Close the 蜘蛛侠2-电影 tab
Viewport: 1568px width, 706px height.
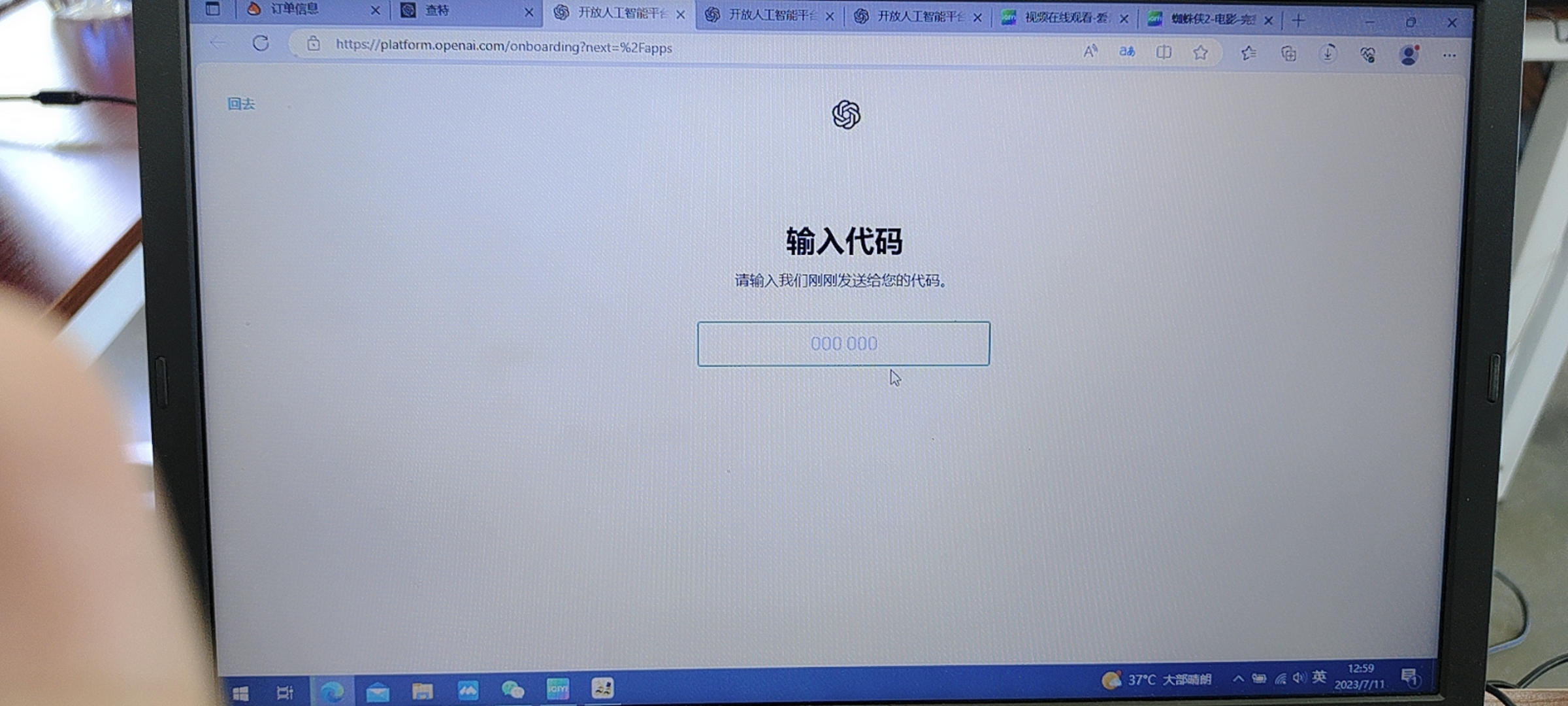pos(1268,20)
